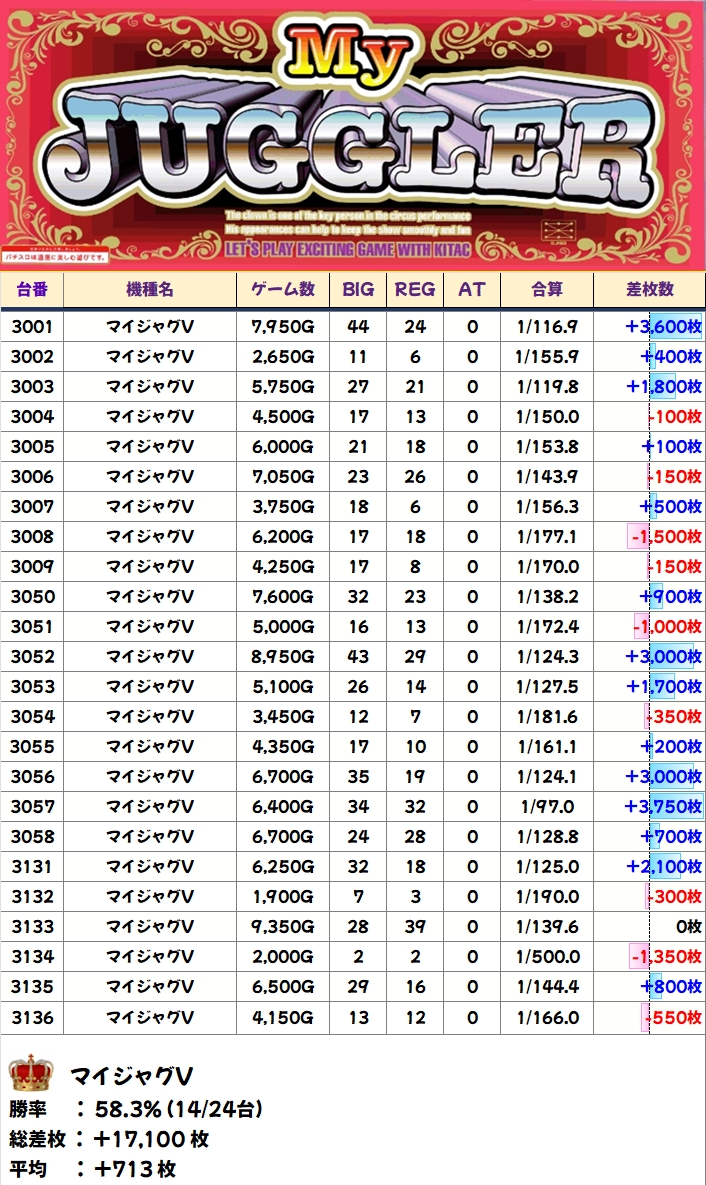Select machine number 3136
The image size is (706, 1185).
pyautogui.click(x=33, y=1017)
